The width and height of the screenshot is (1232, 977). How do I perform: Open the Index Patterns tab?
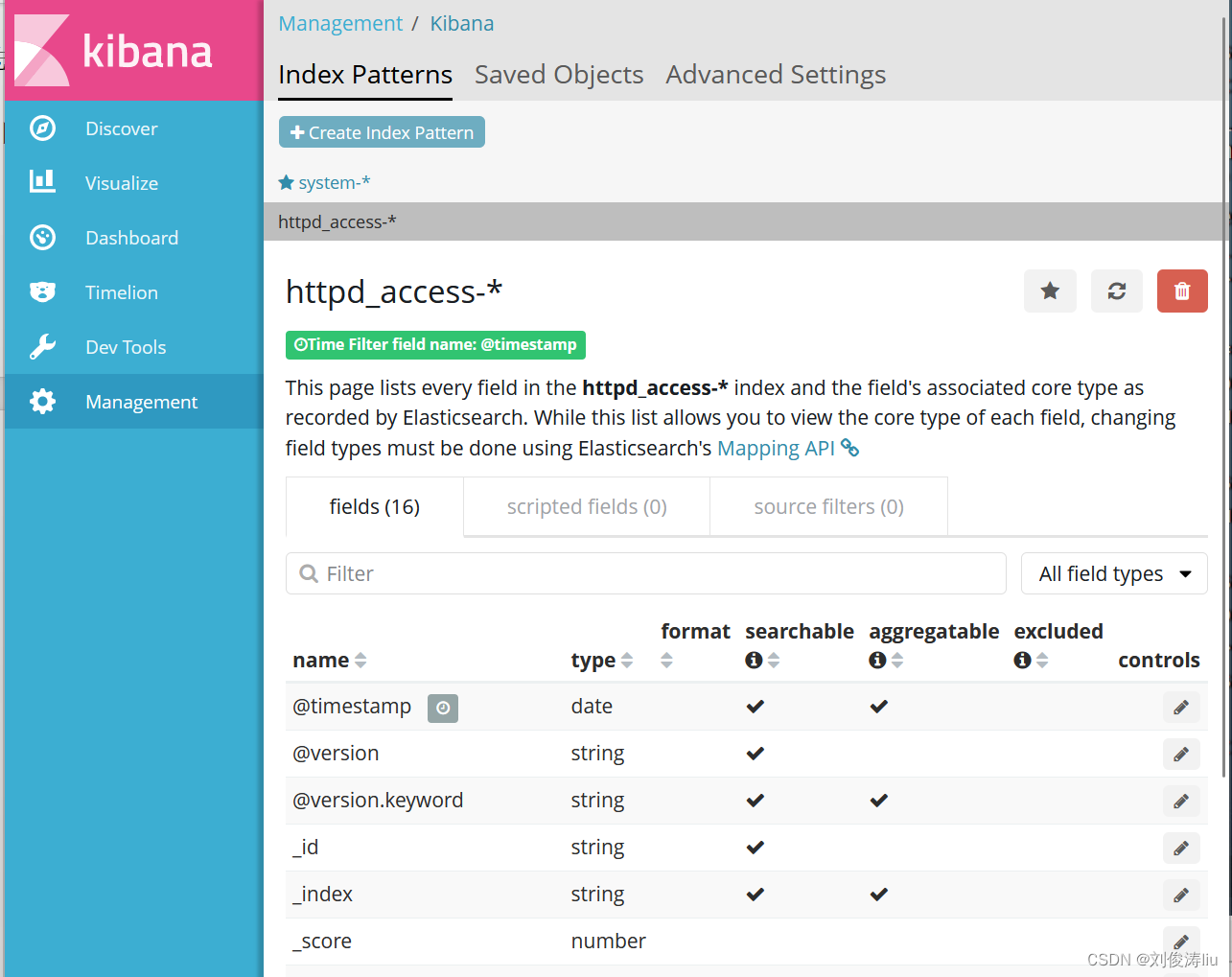pyautogui.click(x=365, y=75)
